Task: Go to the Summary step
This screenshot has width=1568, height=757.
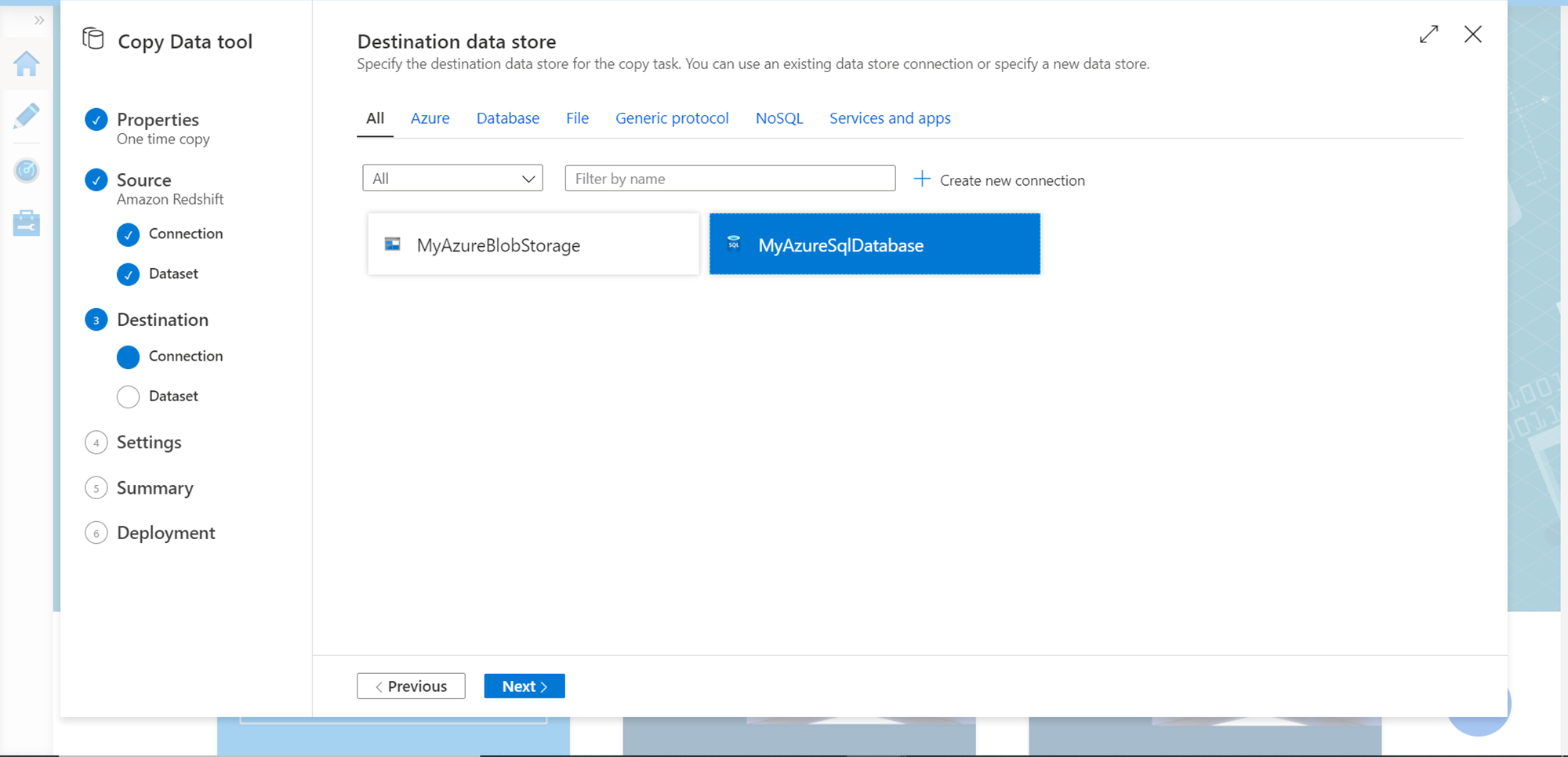Action: (155, 488)
